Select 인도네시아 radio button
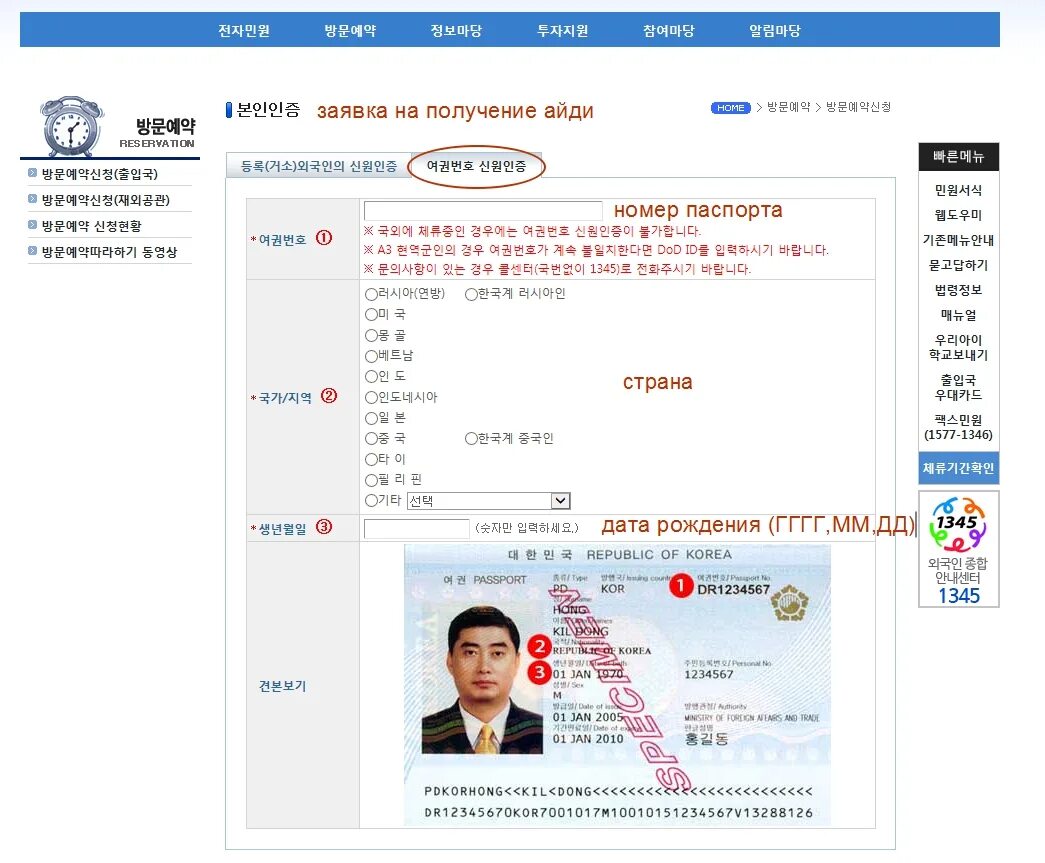1045x863 pixels. coord(371,397)
